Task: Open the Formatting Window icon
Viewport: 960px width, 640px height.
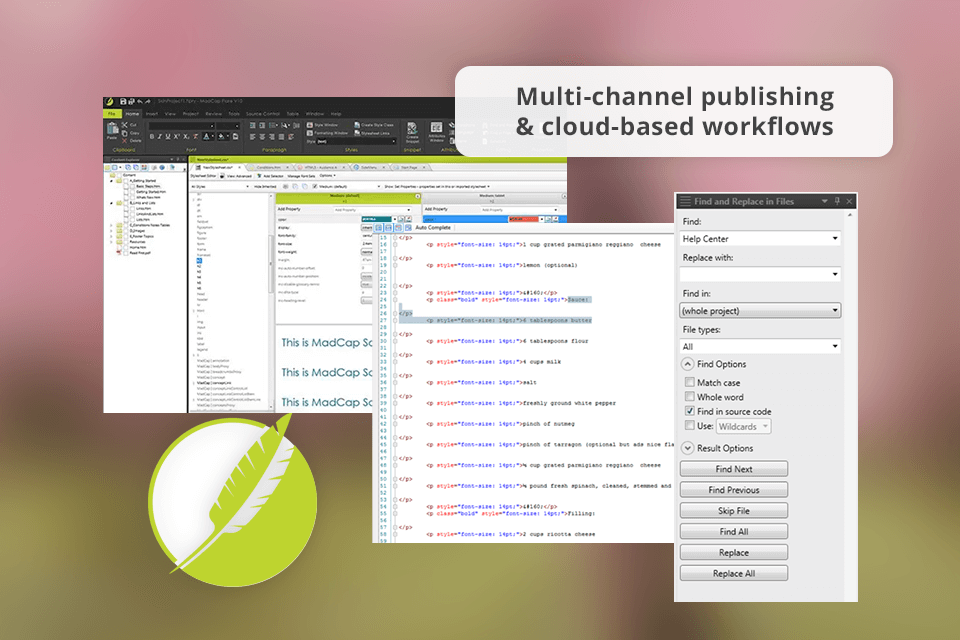Action: 310,133
